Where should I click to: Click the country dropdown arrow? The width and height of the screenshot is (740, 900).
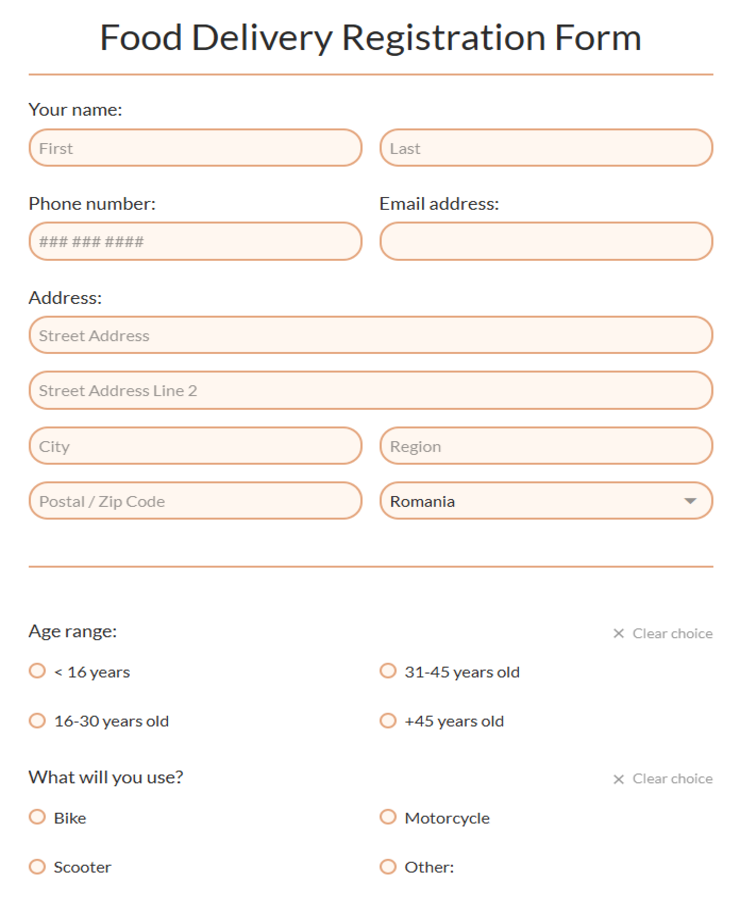pyautogui.click(x=690, y=501)
